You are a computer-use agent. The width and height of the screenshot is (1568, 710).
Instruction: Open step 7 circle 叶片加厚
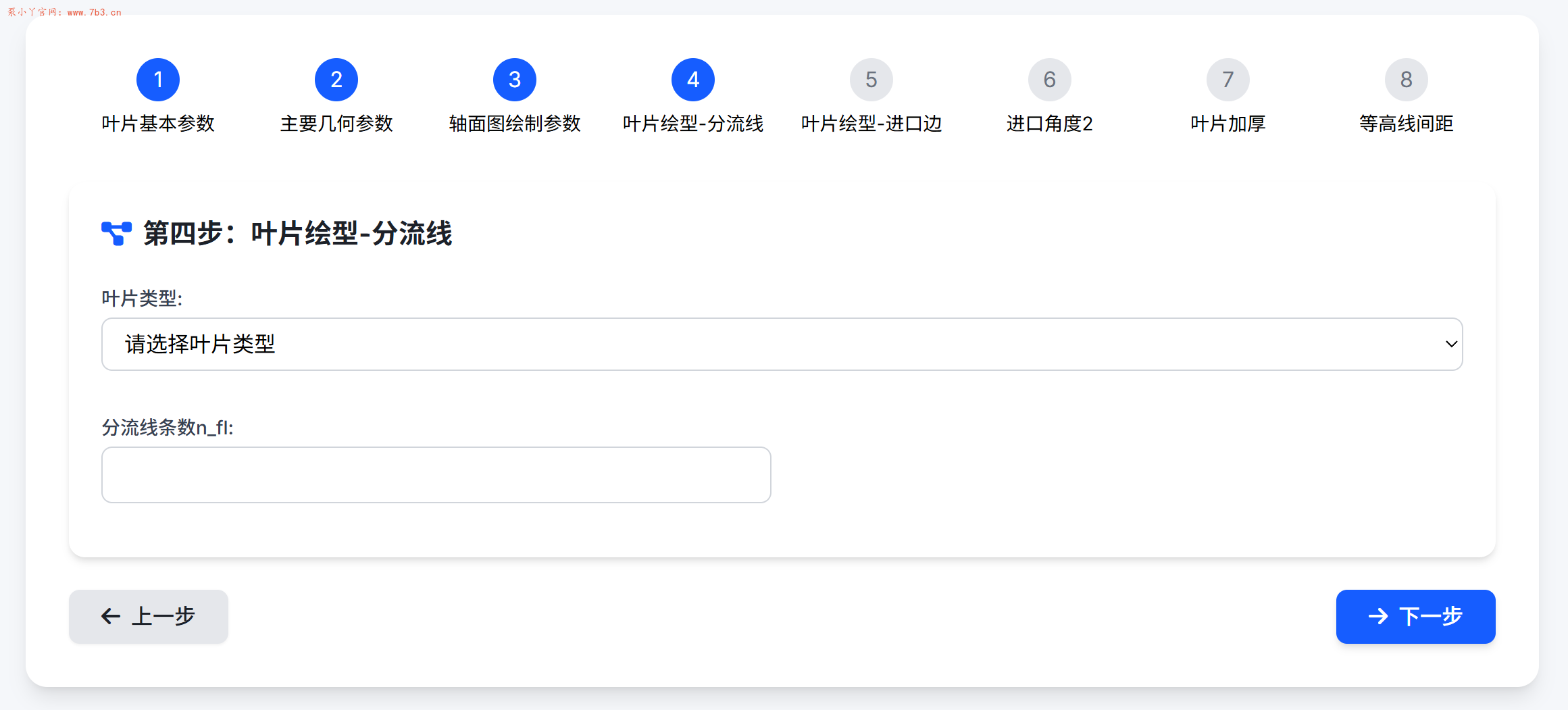(x=1228, y=80)
